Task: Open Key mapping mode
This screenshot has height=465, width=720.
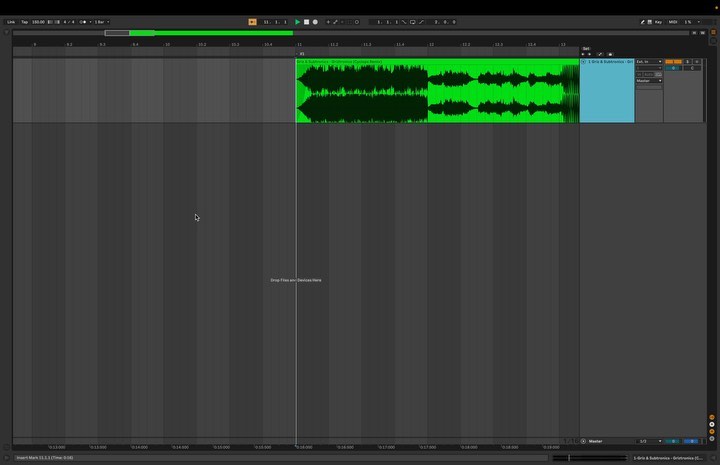Action: point(658,22)
